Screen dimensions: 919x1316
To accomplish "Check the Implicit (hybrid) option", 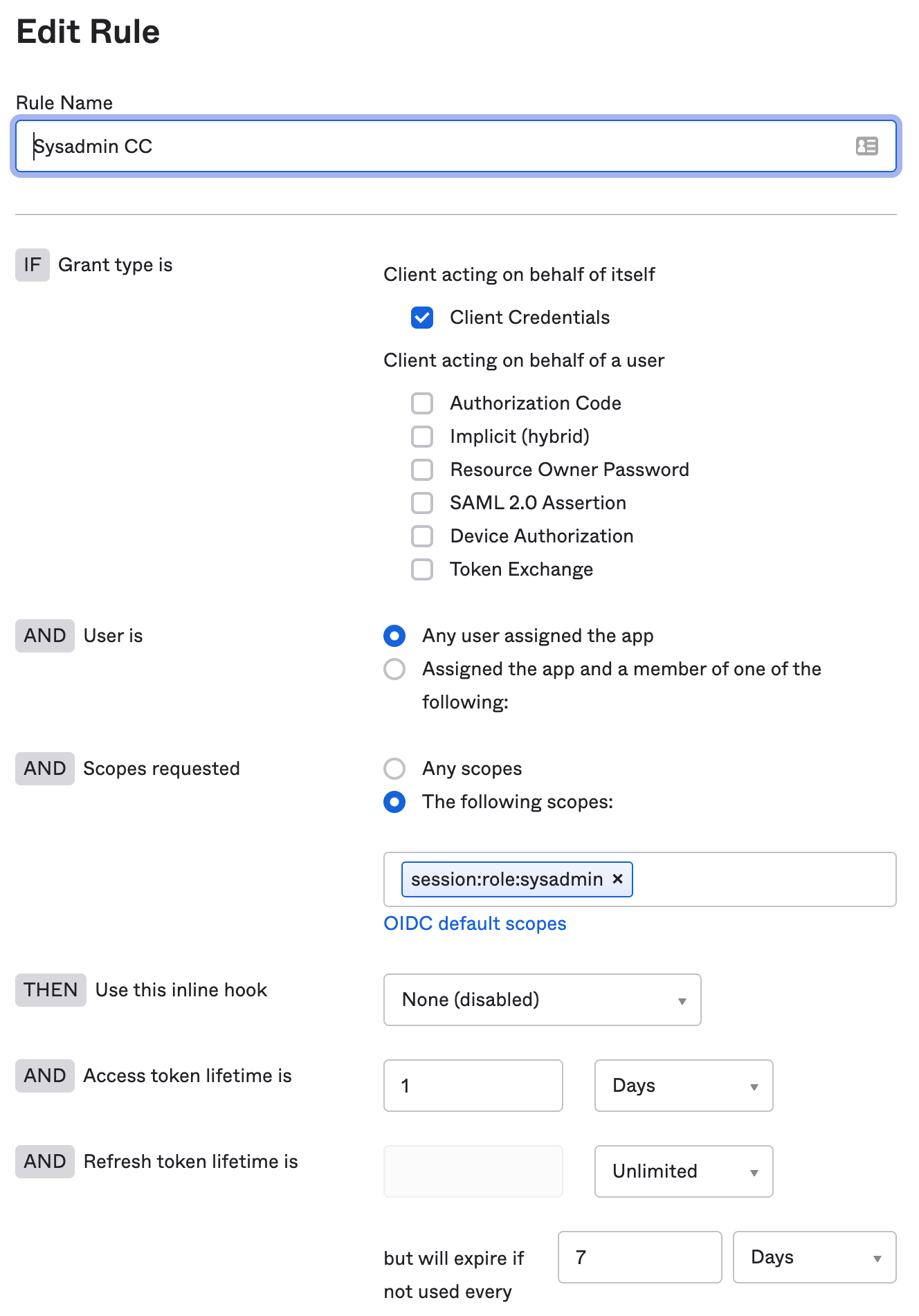I will [x=422, y=437].
